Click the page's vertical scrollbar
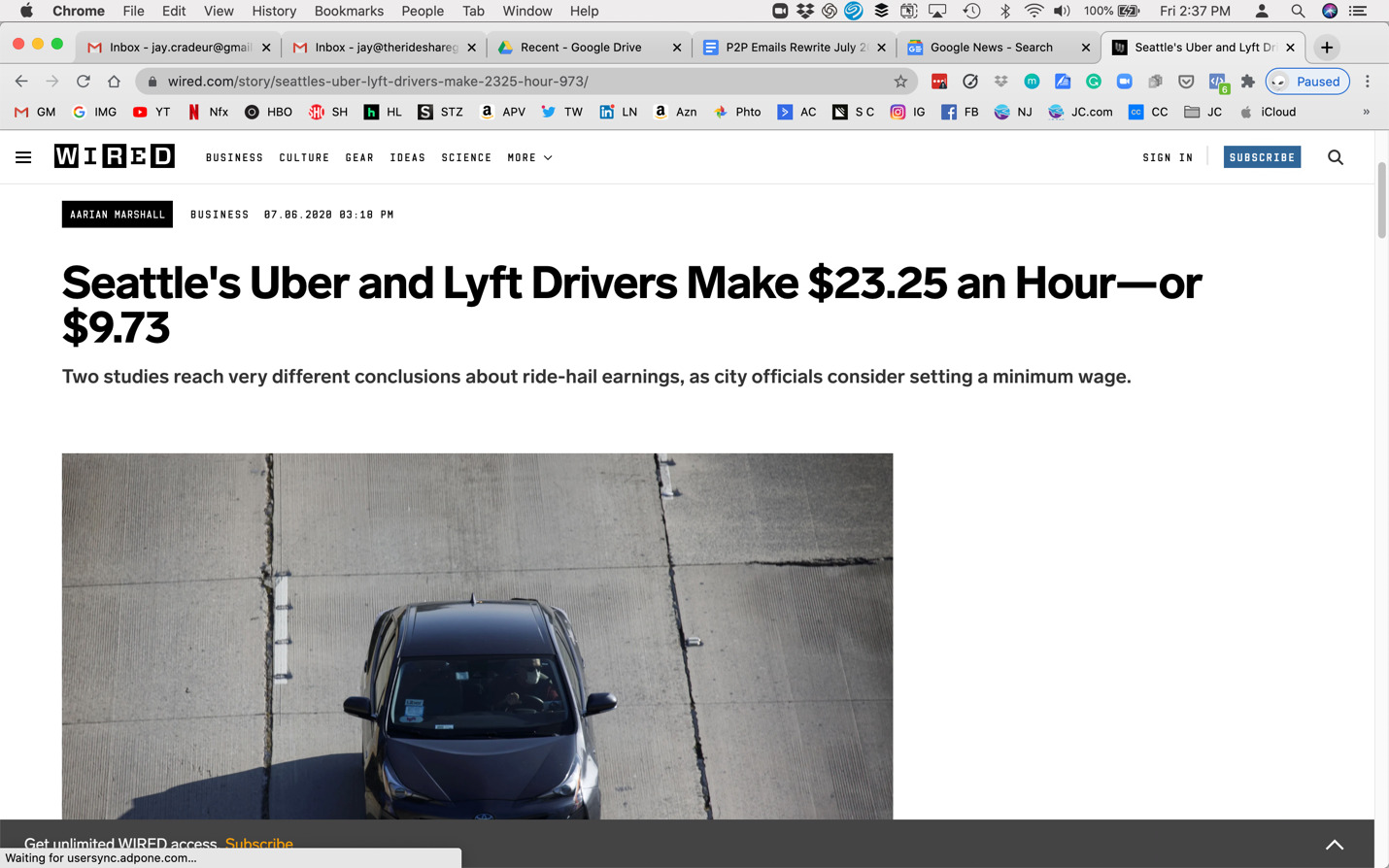This screenshot has width=1389, height=868. 1381,202
